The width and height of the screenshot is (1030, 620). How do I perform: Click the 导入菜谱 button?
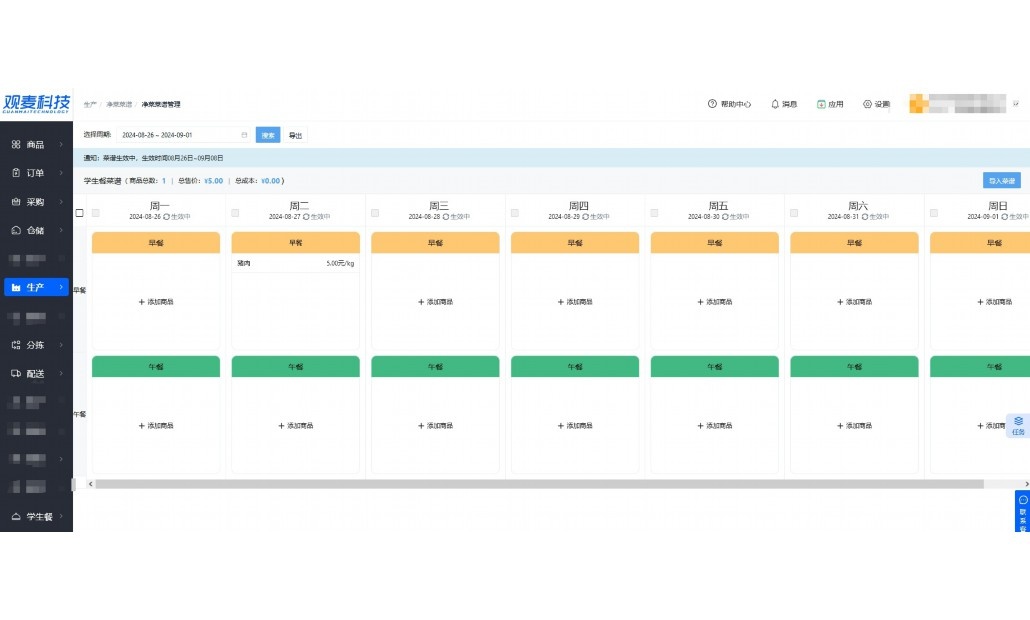click(1001, 181)
